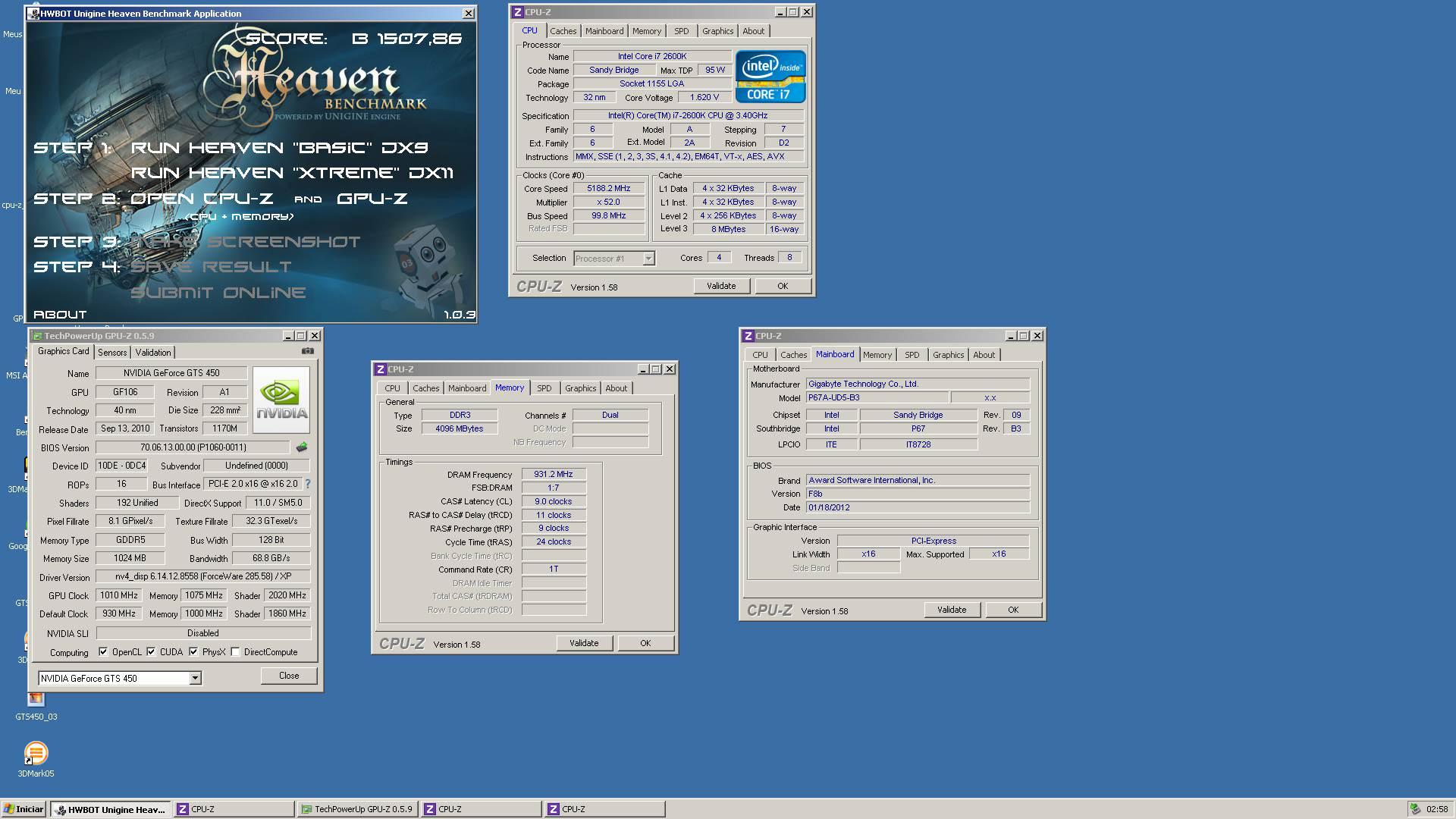1456x819 pixels.
Task: Open Caches tab in top CPU-Z window
Action: click(x=563, y=31)
